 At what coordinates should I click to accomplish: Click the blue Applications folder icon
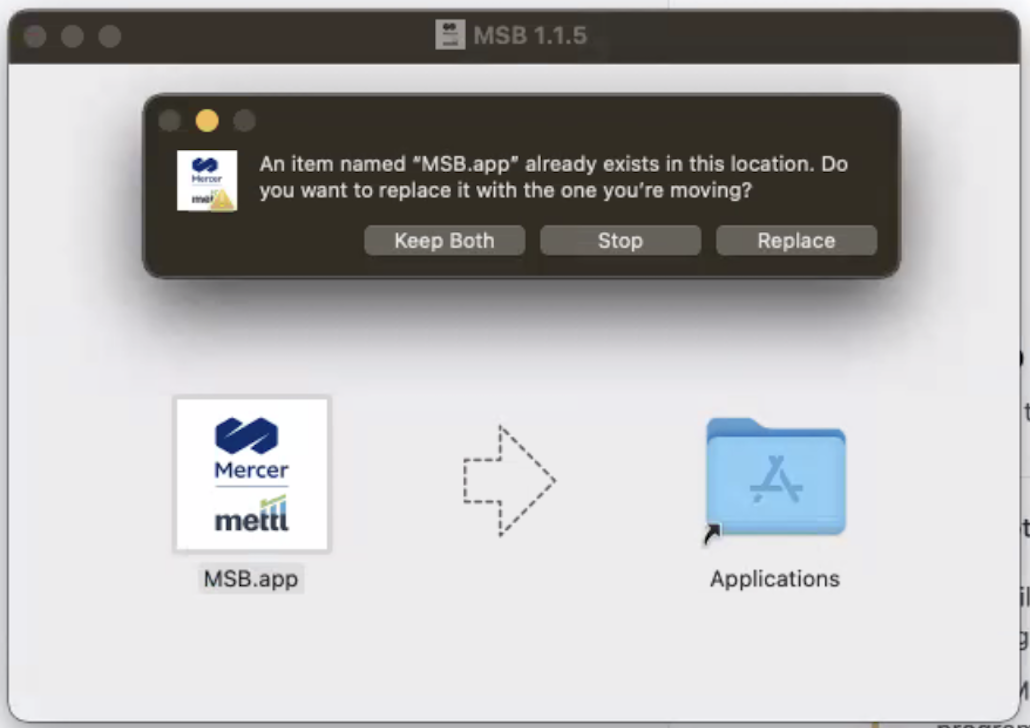click(x=775, y=478)
